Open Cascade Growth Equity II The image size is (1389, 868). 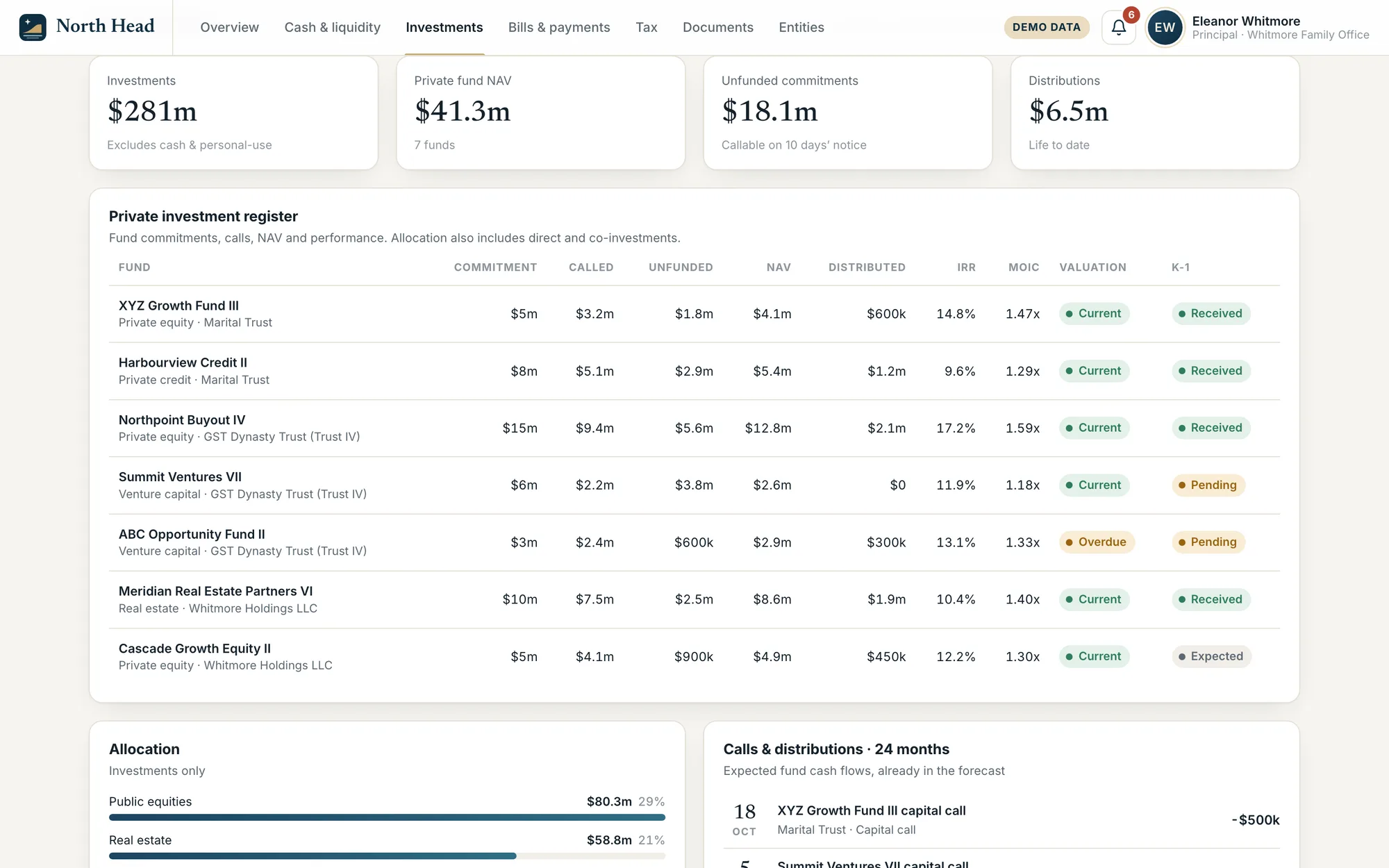194,649
